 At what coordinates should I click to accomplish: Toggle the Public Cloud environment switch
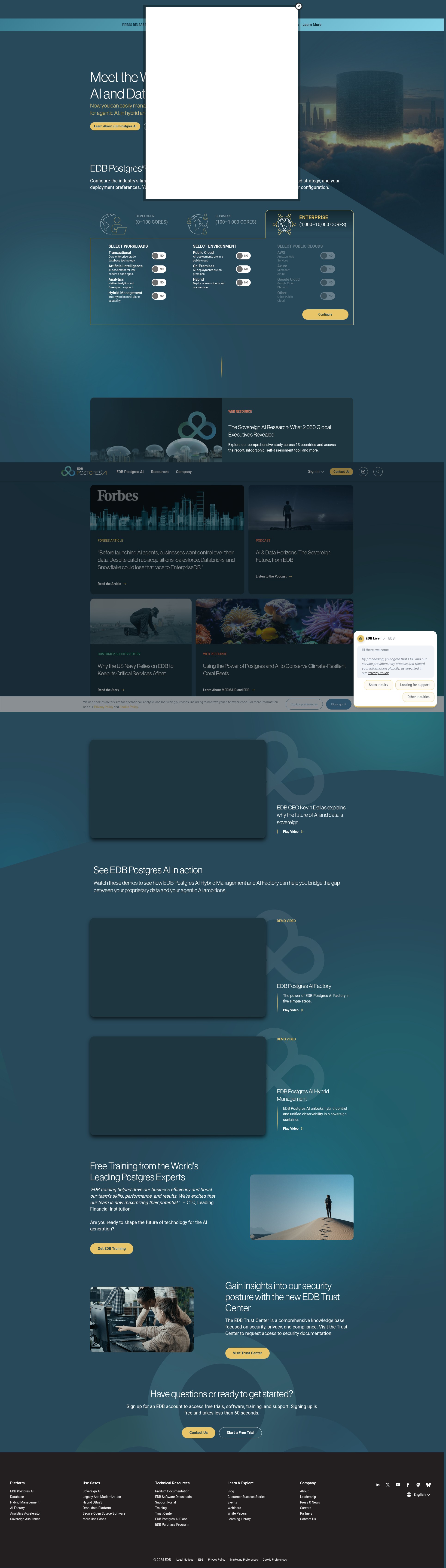click(243, 256)
